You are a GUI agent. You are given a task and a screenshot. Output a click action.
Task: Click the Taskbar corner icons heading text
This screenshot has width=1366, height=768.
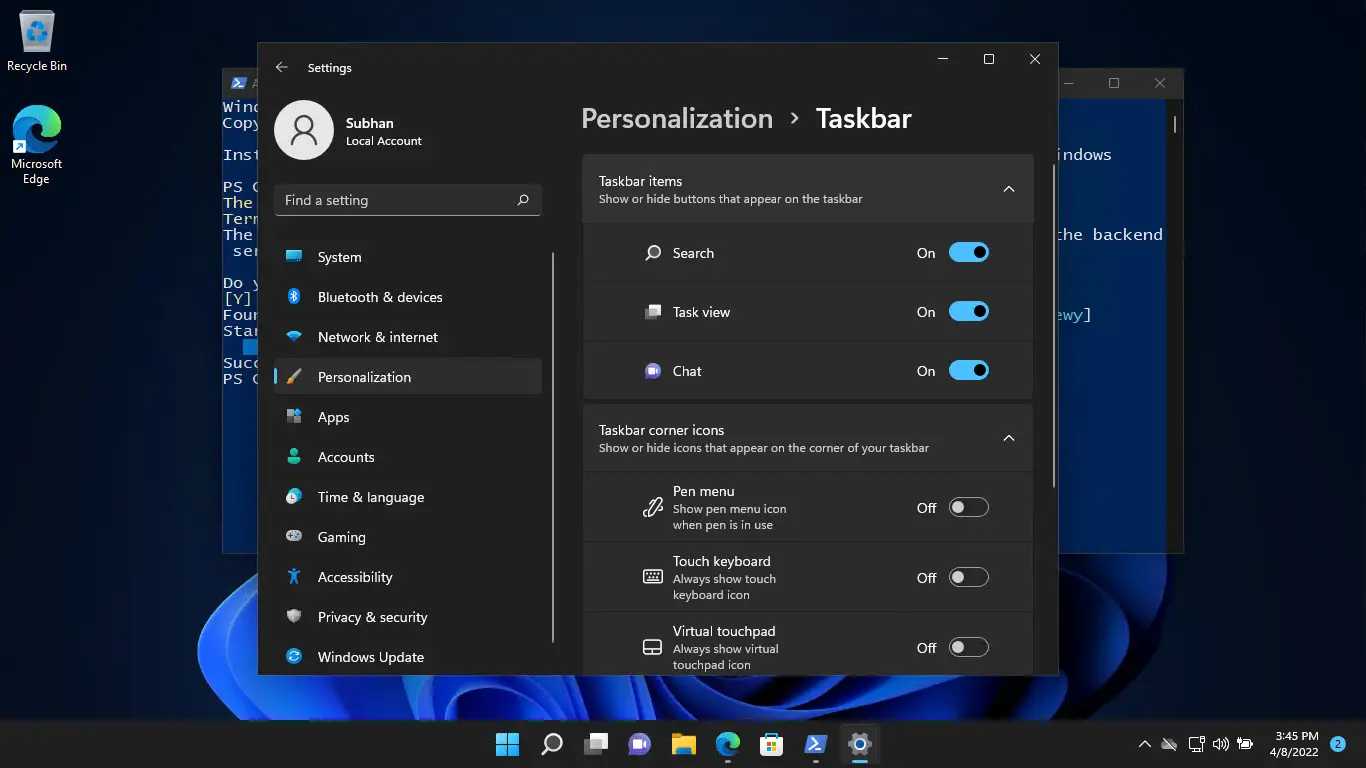[x=661, y=430]
